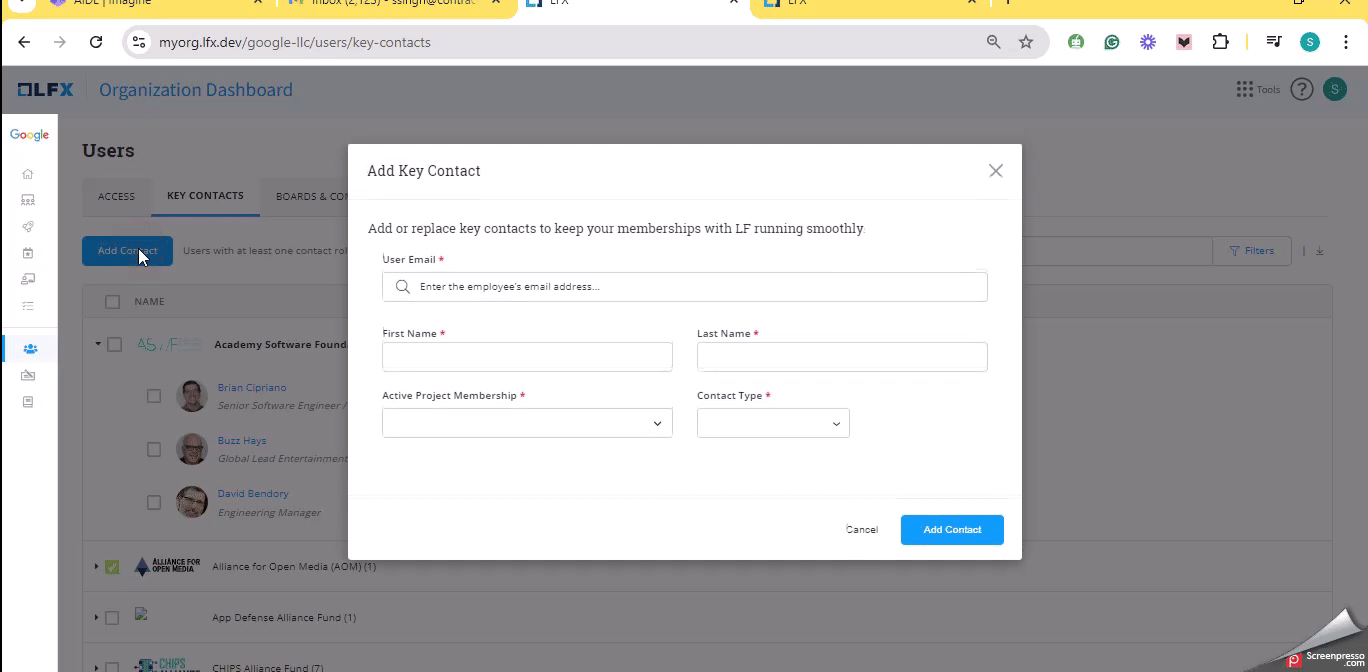Toggle the Alliance for Open Media checkbox

pyautogui.click(x=113, y=567)
